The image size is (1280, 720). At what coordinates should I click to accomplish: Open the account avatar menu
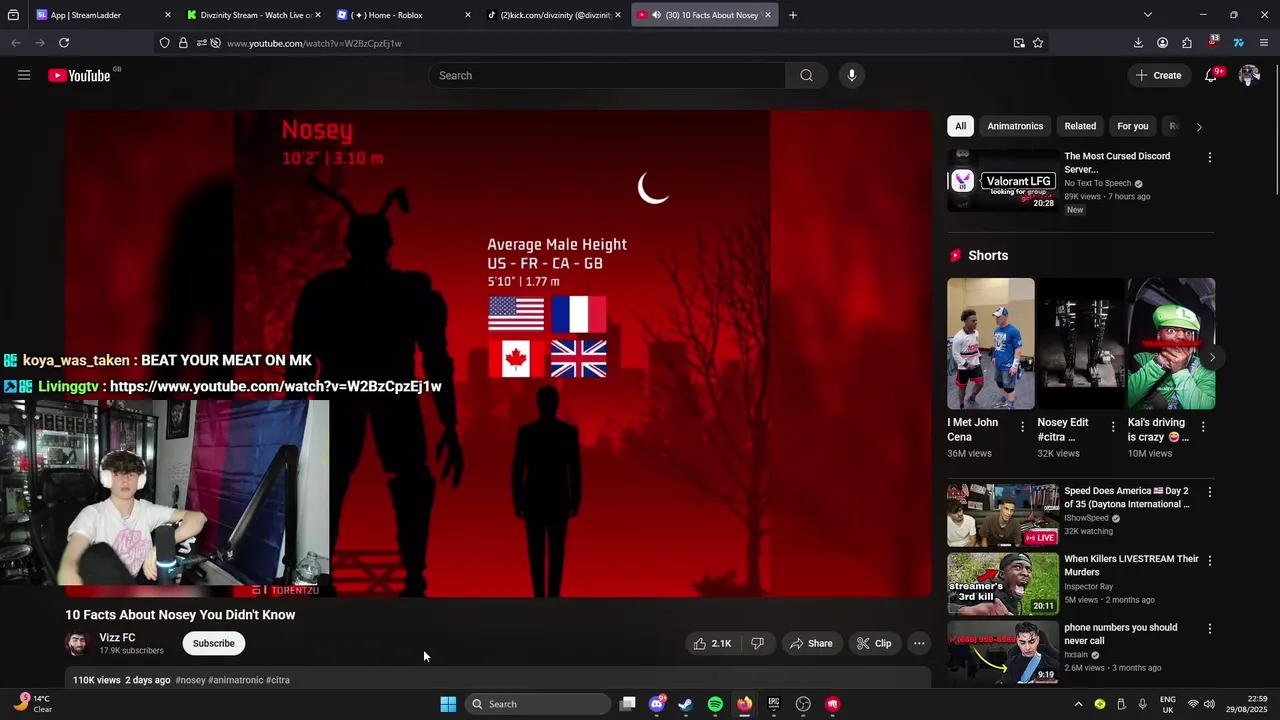point(1249,75)
